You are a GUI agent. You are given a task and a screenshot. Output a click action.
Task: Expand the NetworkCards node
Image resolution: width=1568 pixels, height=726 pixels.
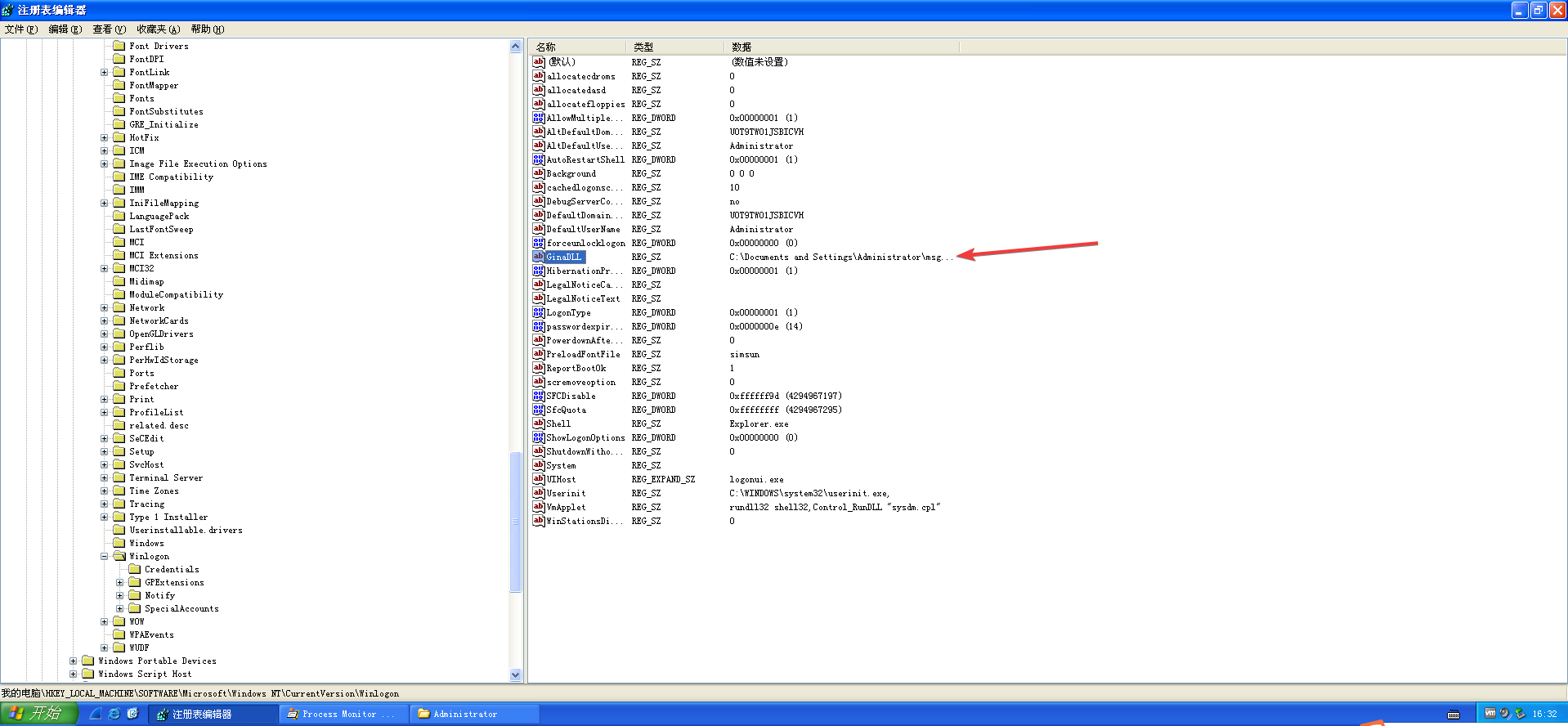click(104, 320)
